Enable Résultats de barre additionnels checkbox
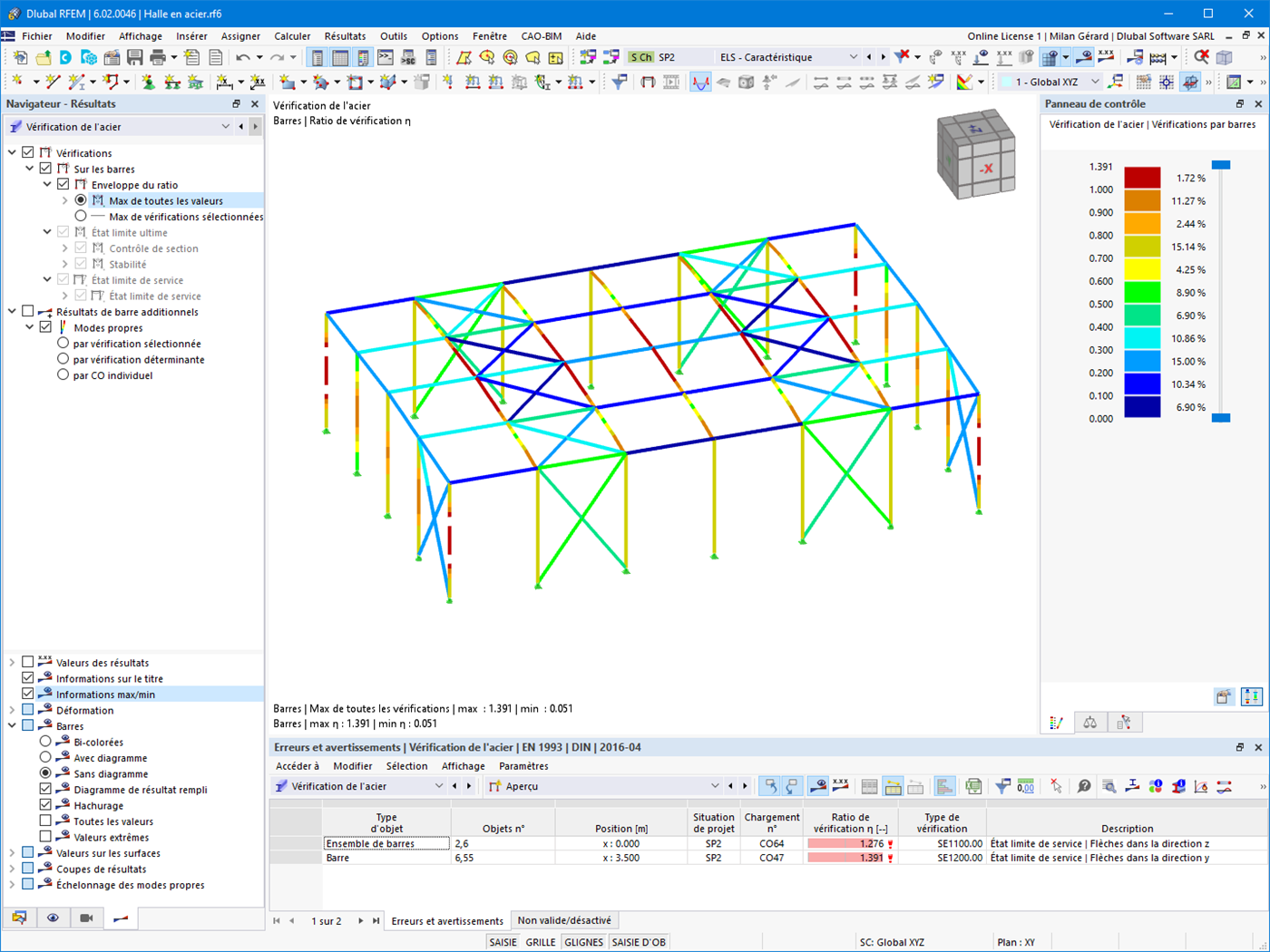 click(28, 312)
